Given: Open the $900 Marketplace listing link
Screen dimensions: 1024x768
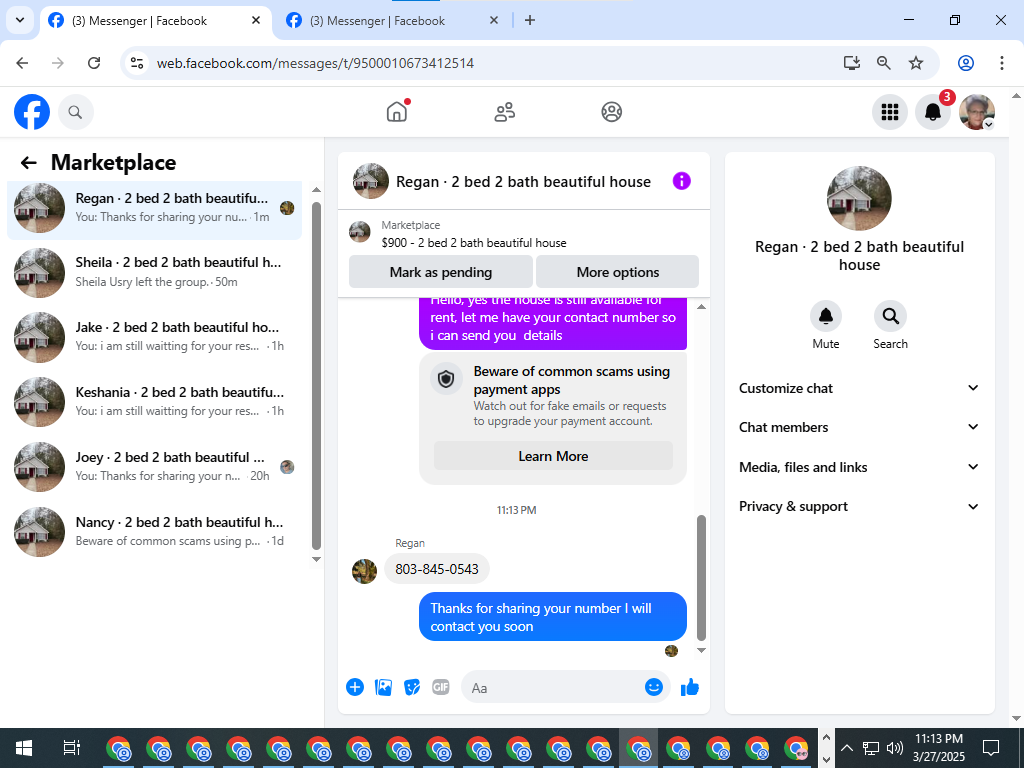Looking at the screenshot, I should coord(473,243).
